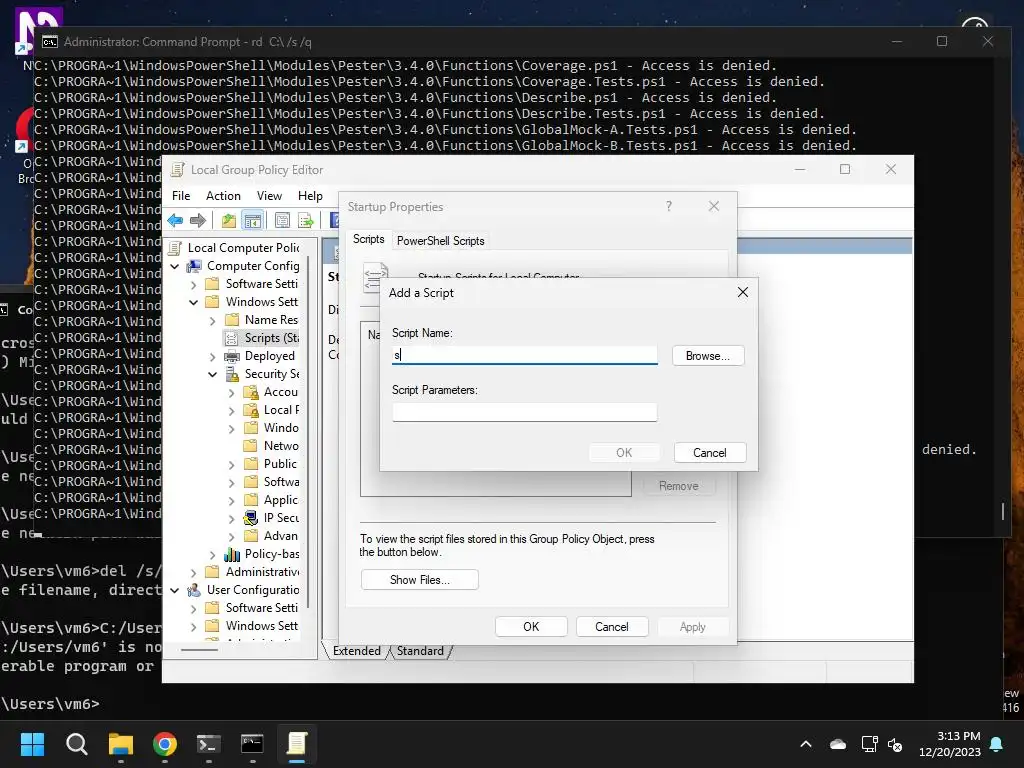Click the Name Resolution Policy folder icon
Viewport: 1024px width, 768px height.
pyautogui.click(x=232, y=320)
